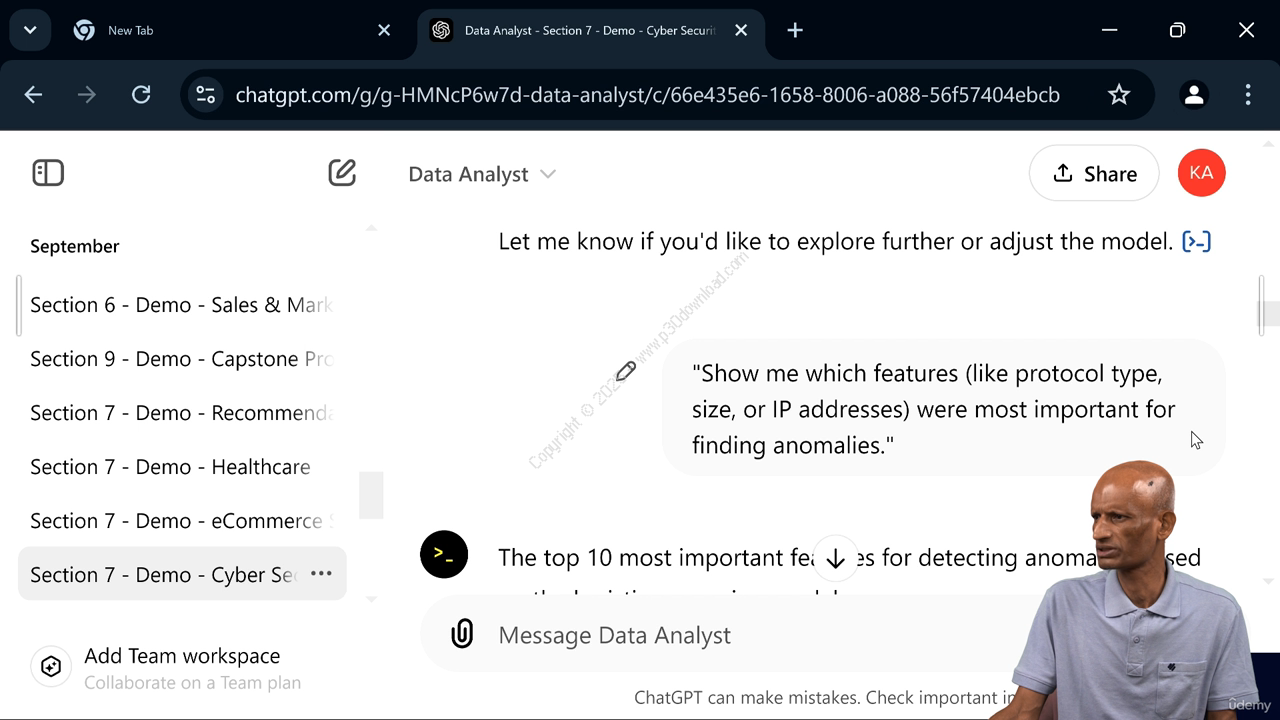Open options for Cyber Security chat
This screenshot has width=1280, height=720.
coord(321,574)
